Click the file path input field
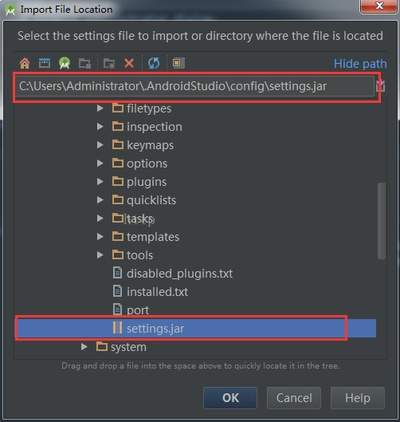Screen dimensions: 400x422 coord(195,86)
